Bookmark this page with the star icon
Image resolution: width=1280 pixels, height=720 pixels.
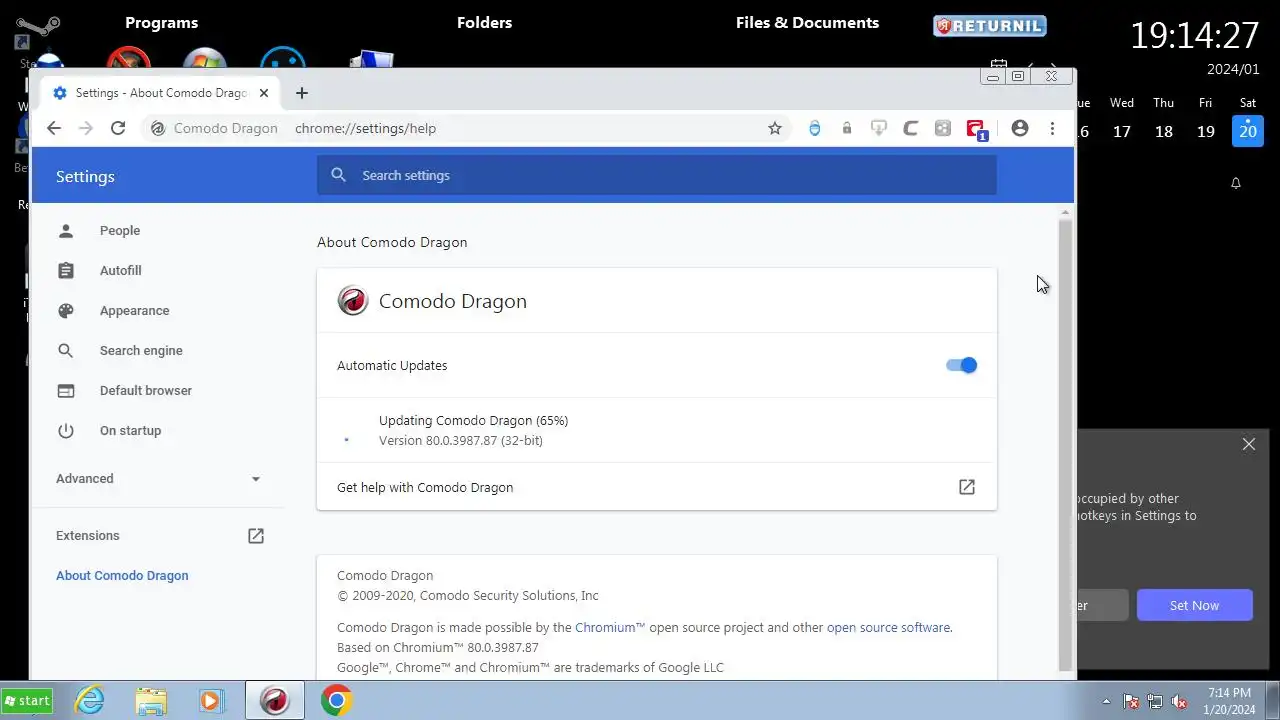(x=775, y=128)
